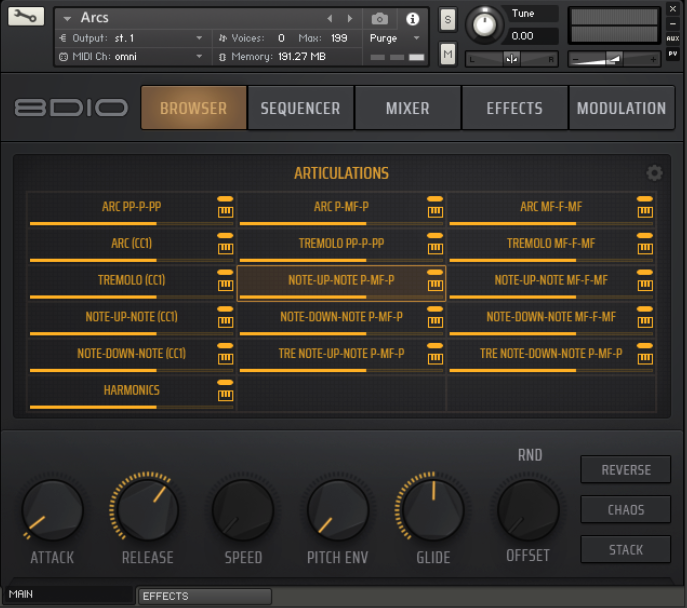Click keyboard icon for HARMONICS

(225, 396)
